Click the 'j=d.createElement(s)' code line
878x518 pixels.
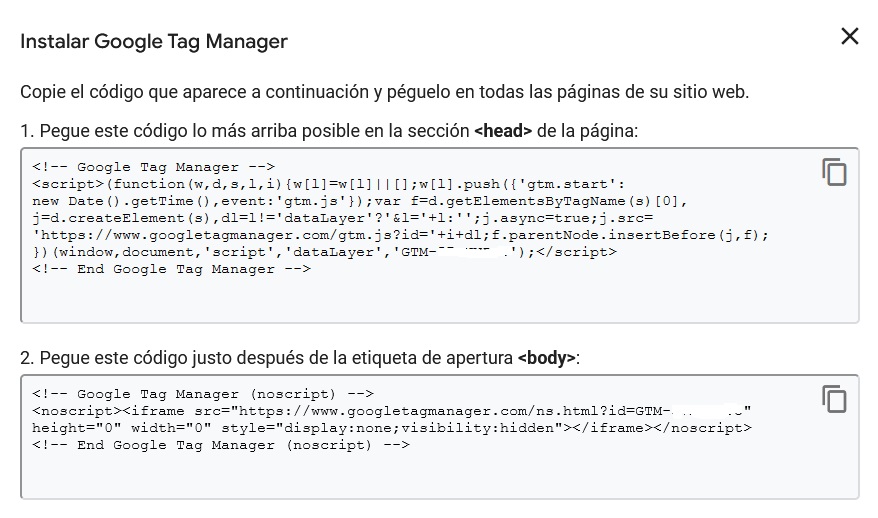click(343, 218)
